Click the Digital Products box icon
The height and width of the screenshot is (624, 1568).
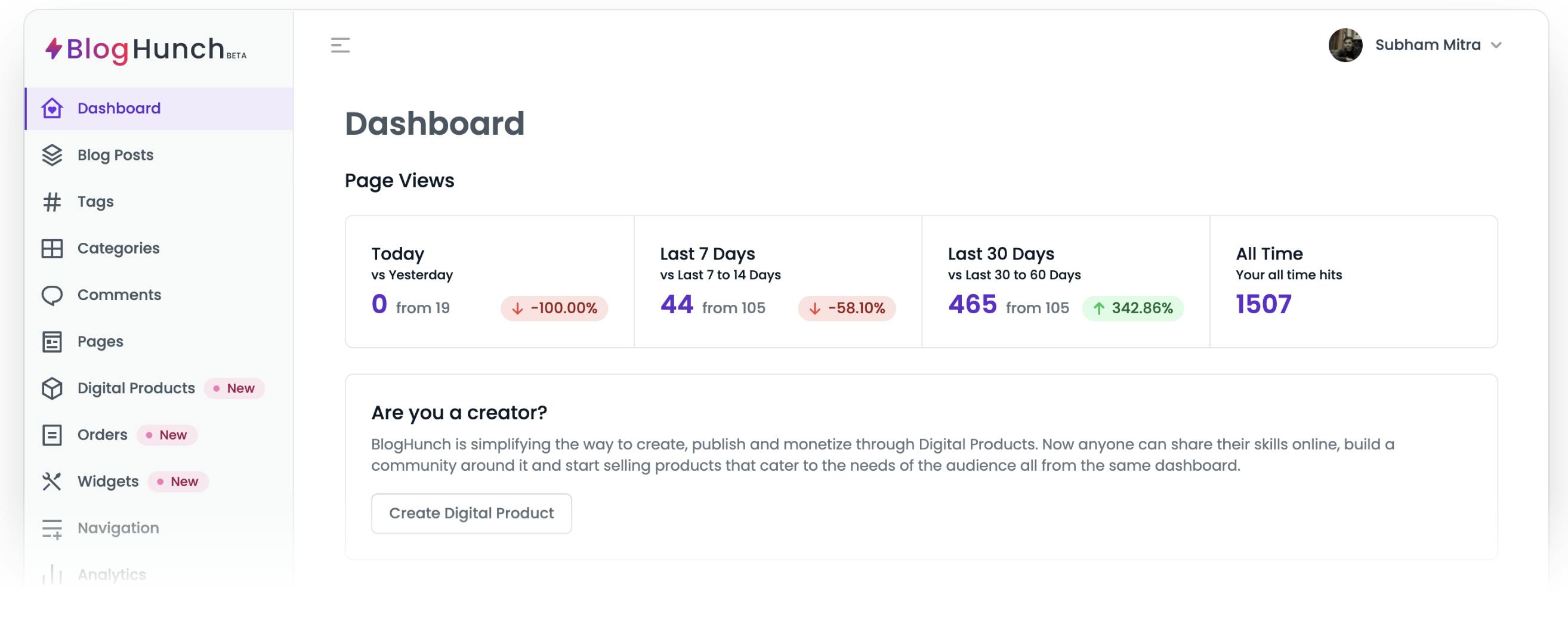tap(53, 388)
